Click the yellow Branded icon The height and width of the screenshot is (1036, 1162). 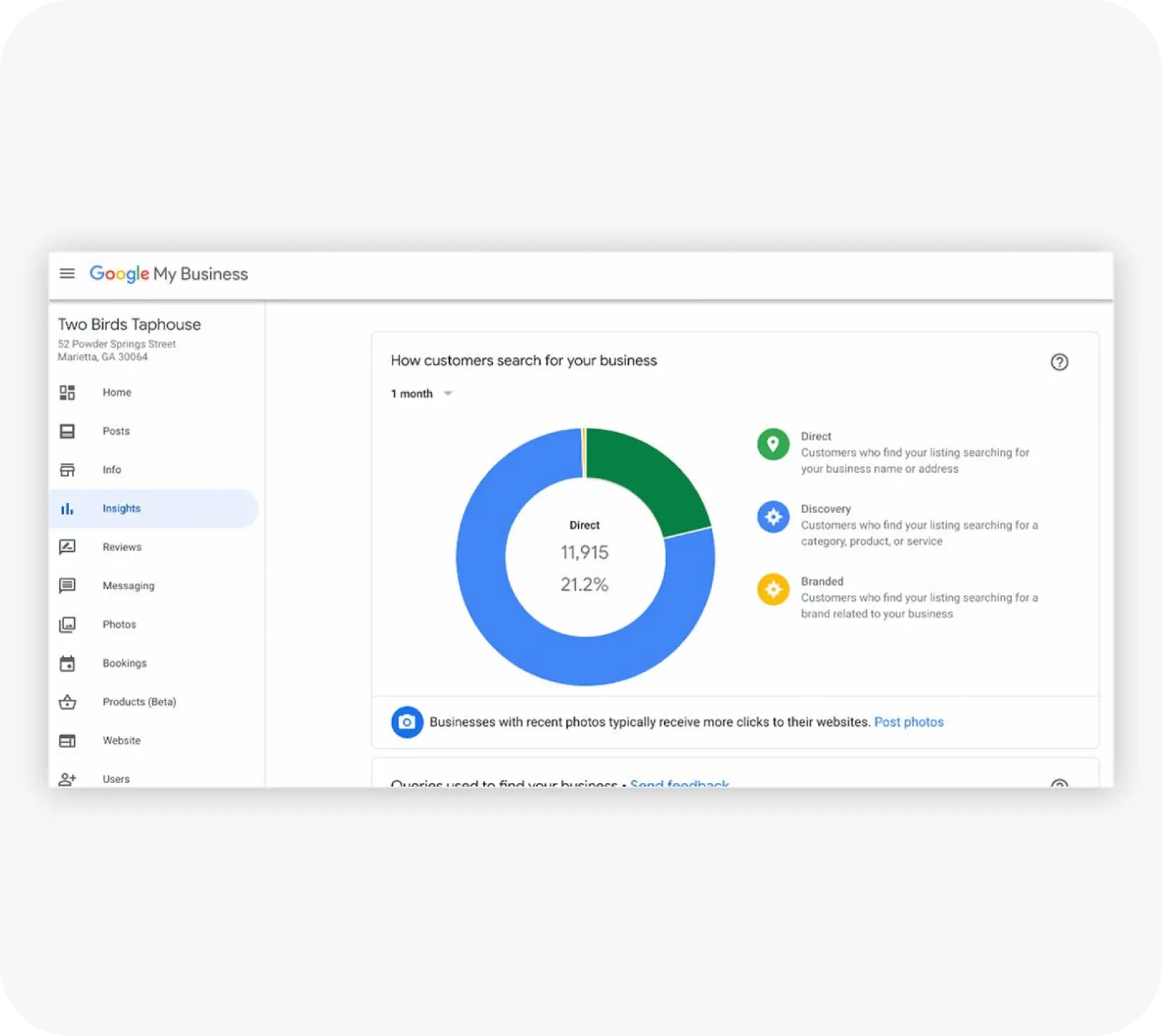pyautogui.click(x=773, y=589)
